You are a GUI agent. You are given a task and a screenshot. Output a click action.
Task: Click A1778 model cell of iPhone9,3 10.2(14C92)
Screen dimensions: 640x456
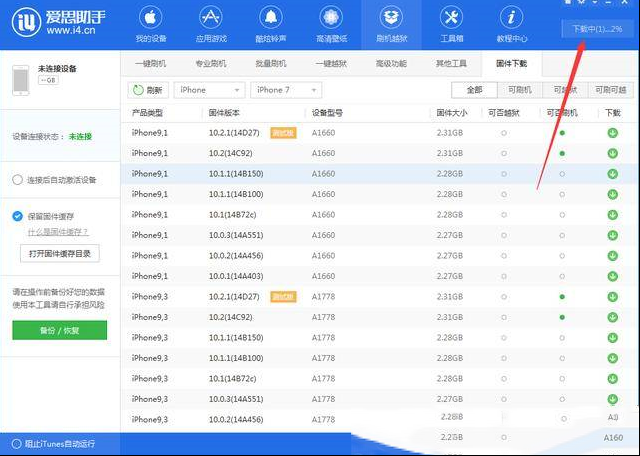click(x=323, y=317)
